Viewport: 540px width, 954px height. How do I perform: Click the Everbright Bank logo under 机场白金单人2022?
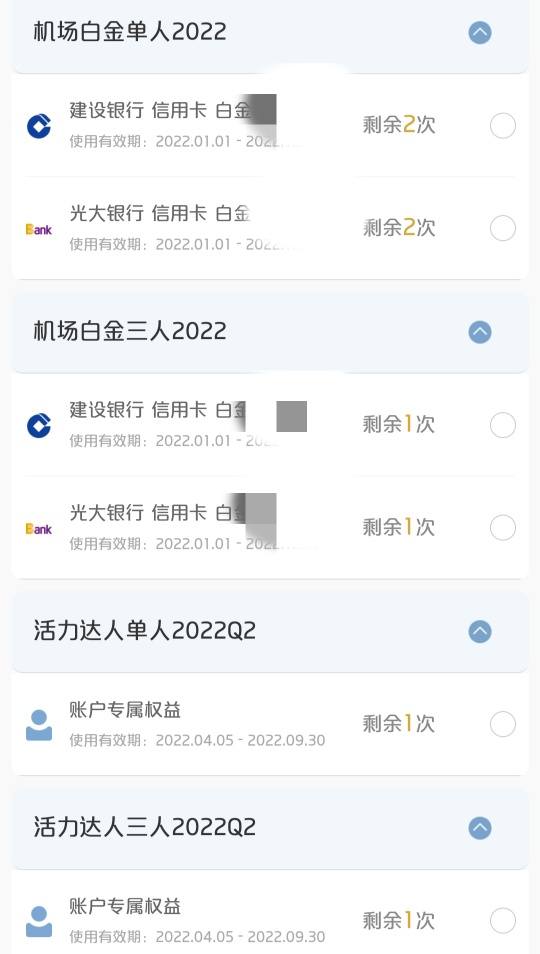(x=39, y=229)
